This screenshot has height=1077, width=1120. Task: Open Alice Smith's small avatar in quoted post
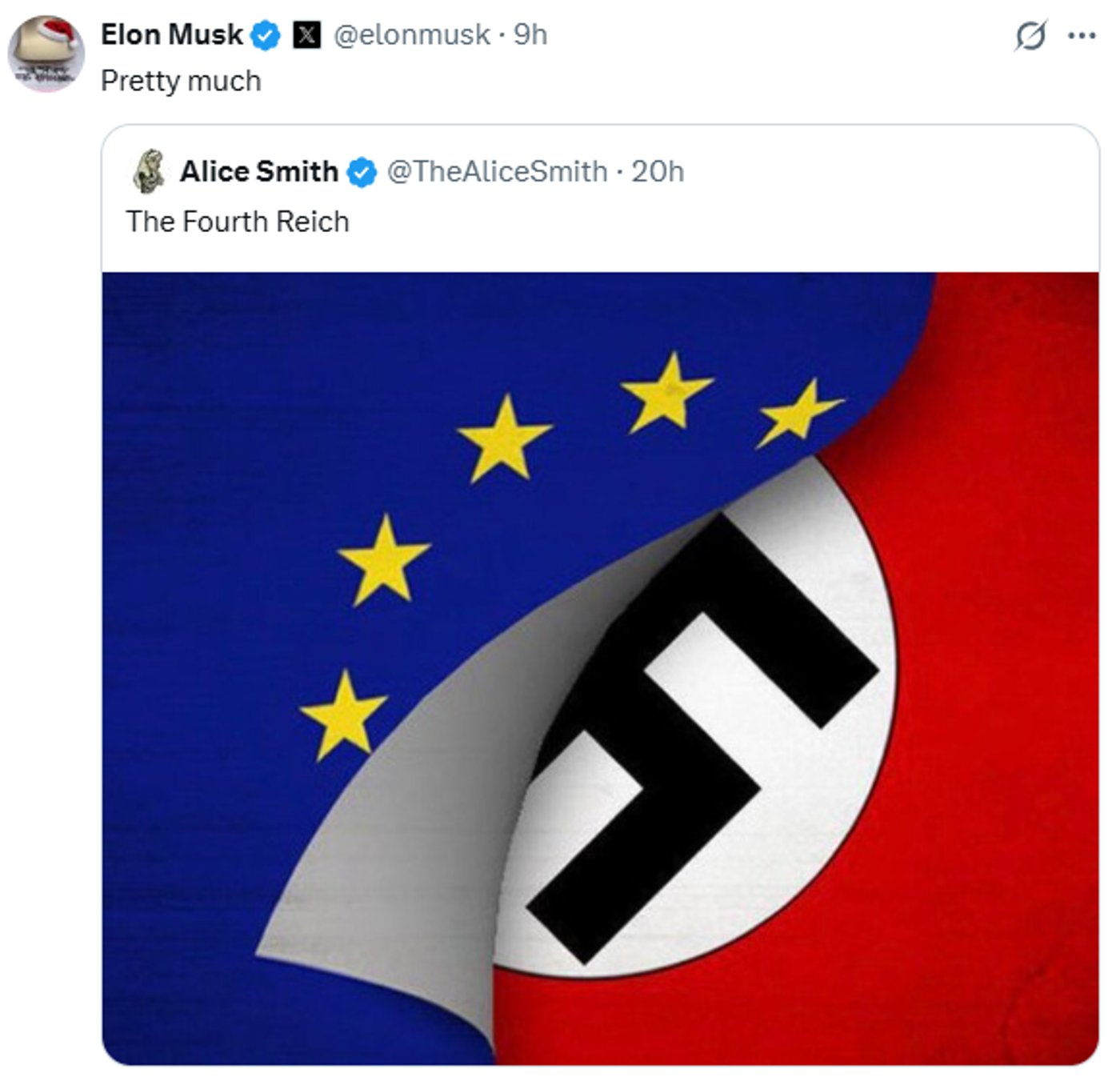click(150, 171)
